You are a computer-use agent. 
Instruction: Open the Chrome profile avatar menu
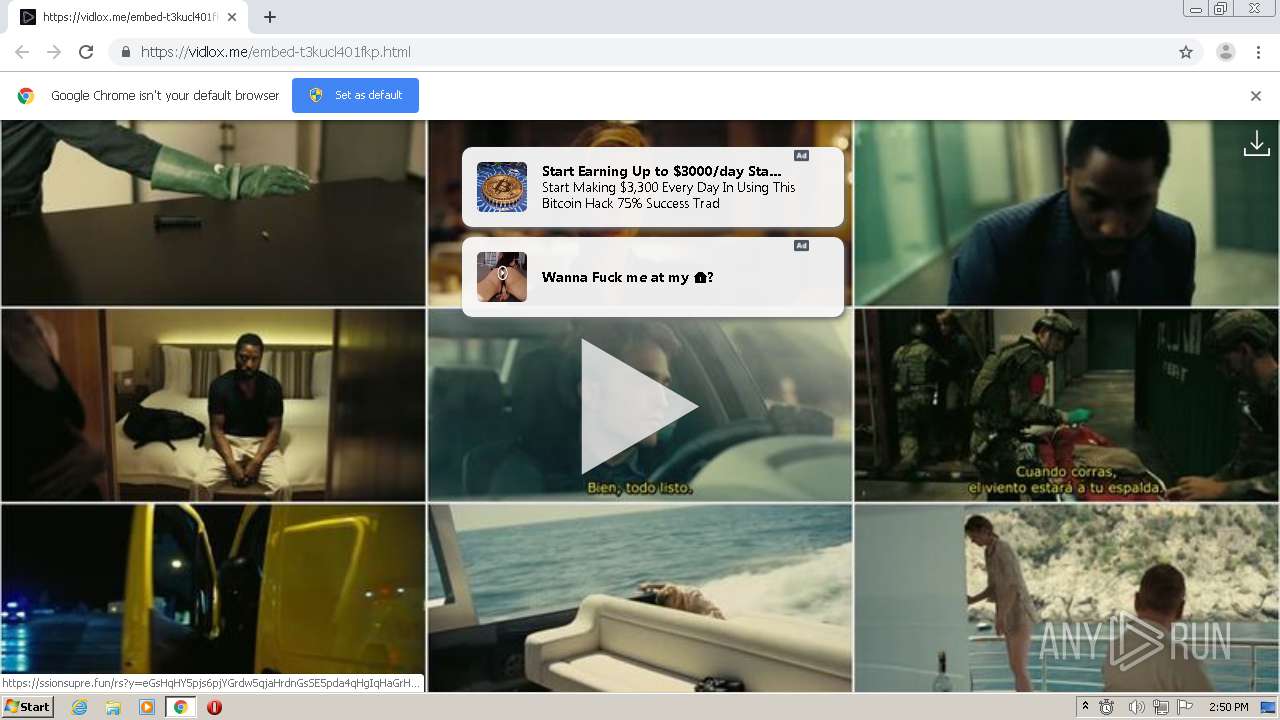click(1225, 52)
